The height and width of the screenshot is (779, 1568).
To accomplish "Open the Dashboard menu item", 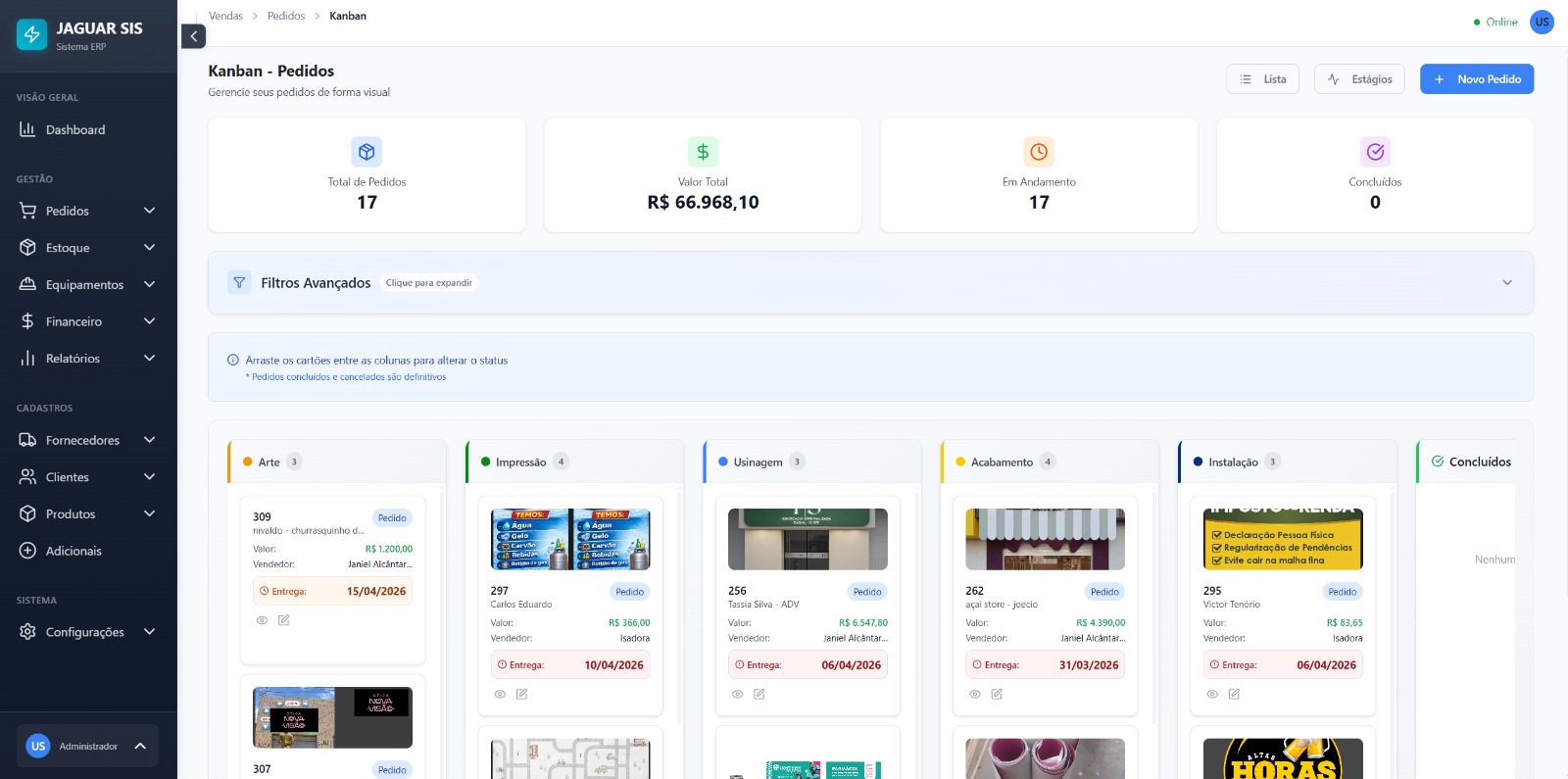I will (x=75, y=129).
